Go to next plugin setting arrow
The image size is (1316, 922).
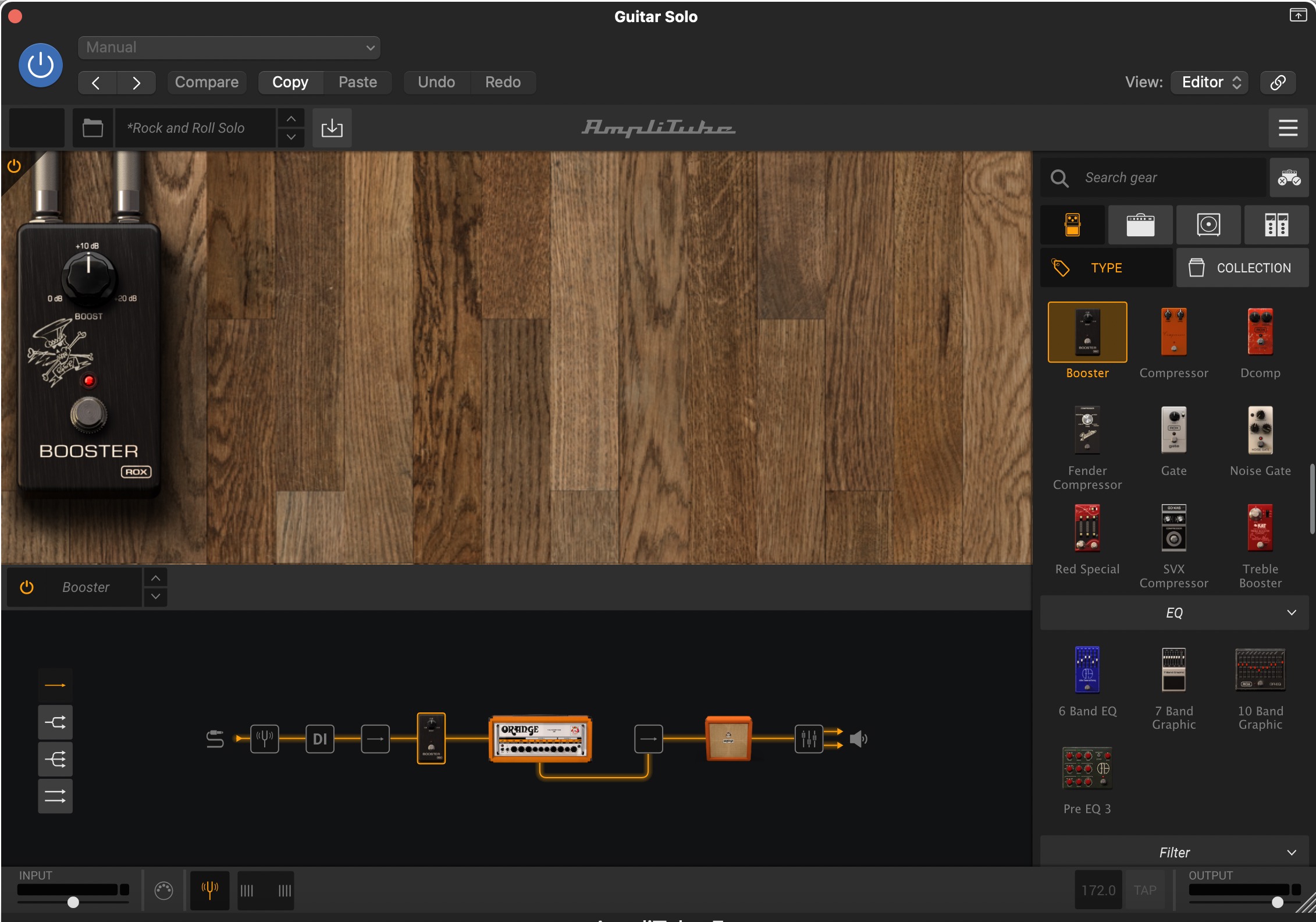[x=136, y=83]
